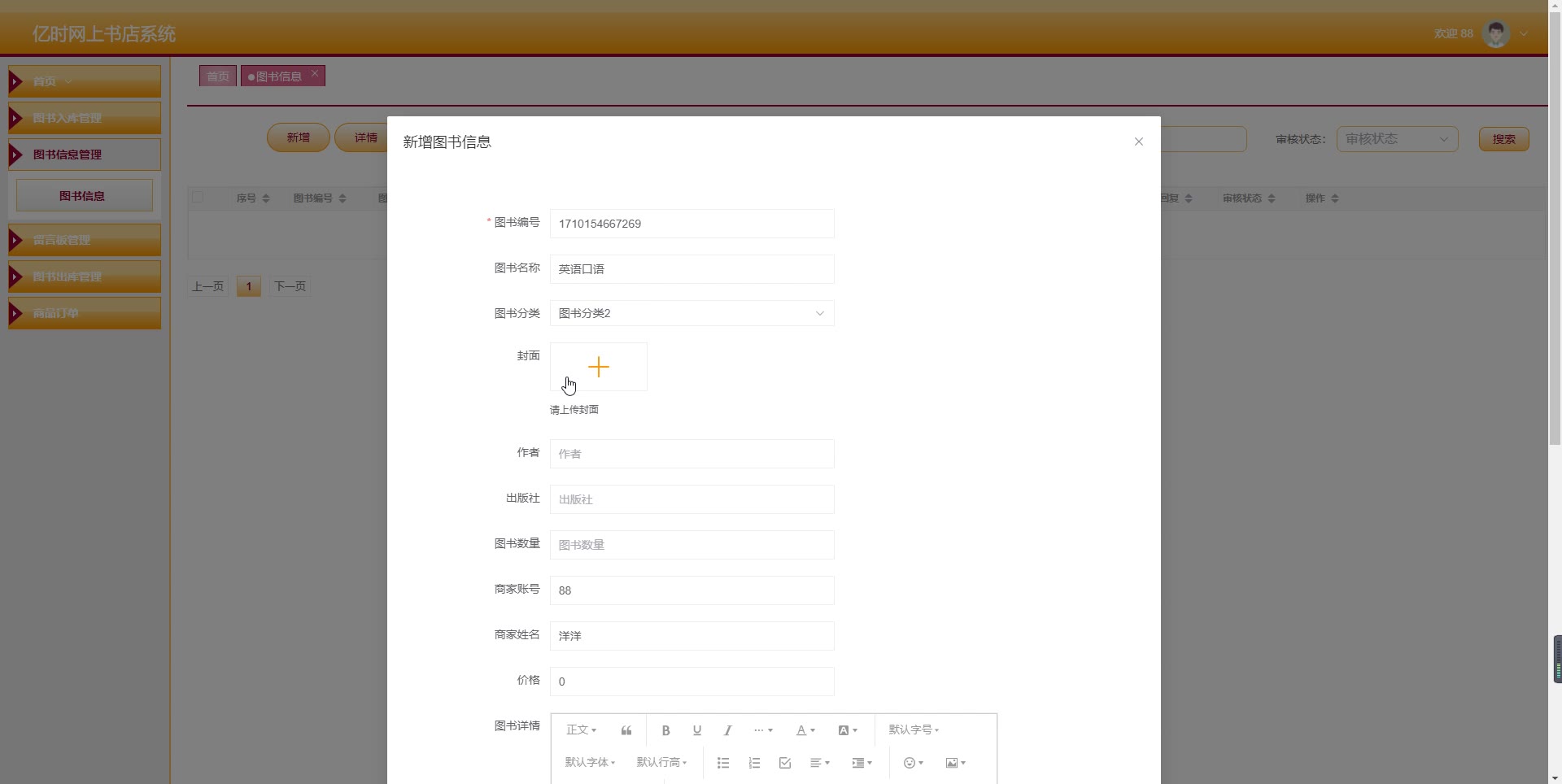Open the text background color picker

pyautogui.click(x=848, y=730)
